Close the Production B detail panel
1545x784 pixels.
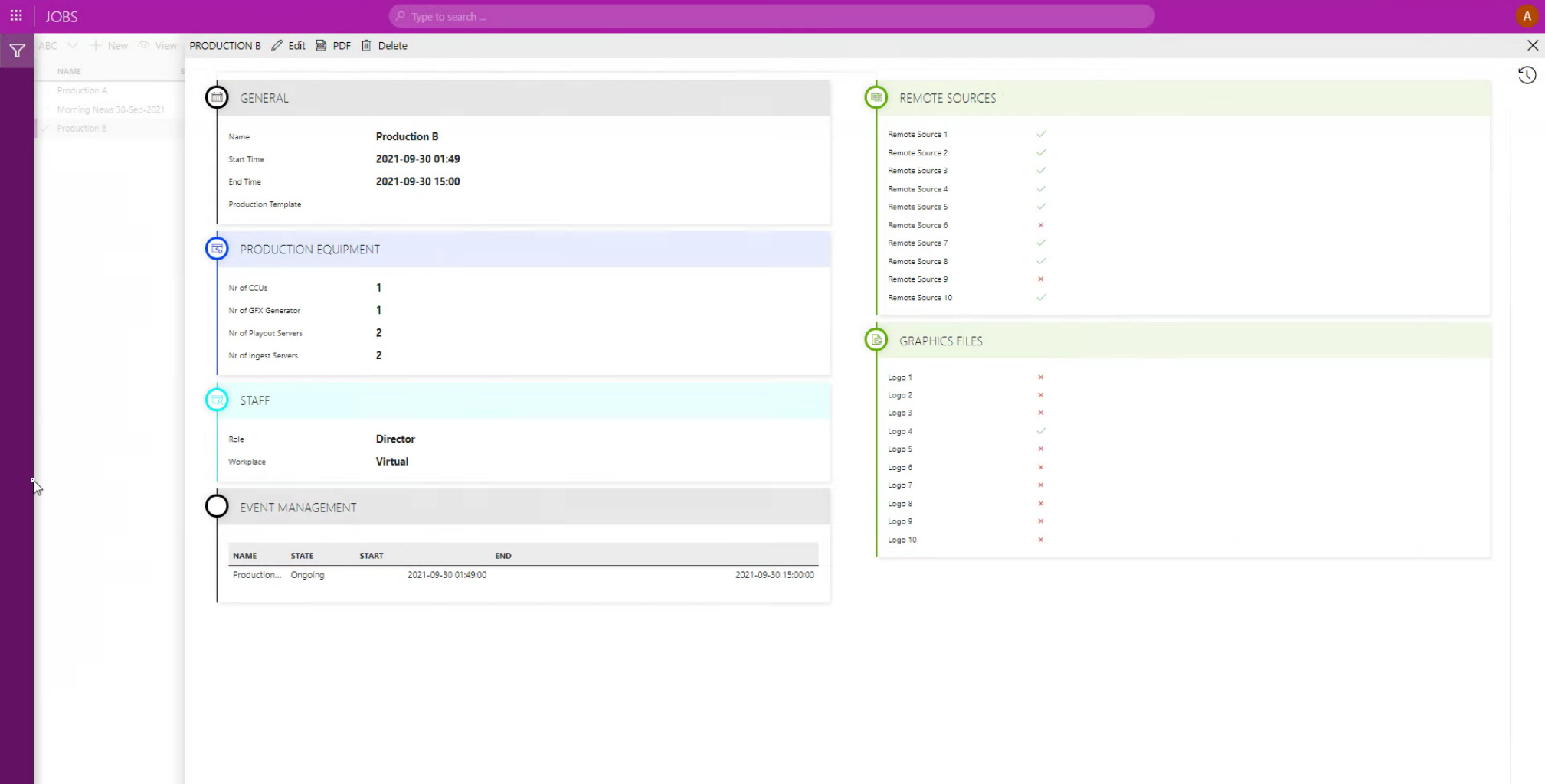click(x=1533, y=46)
